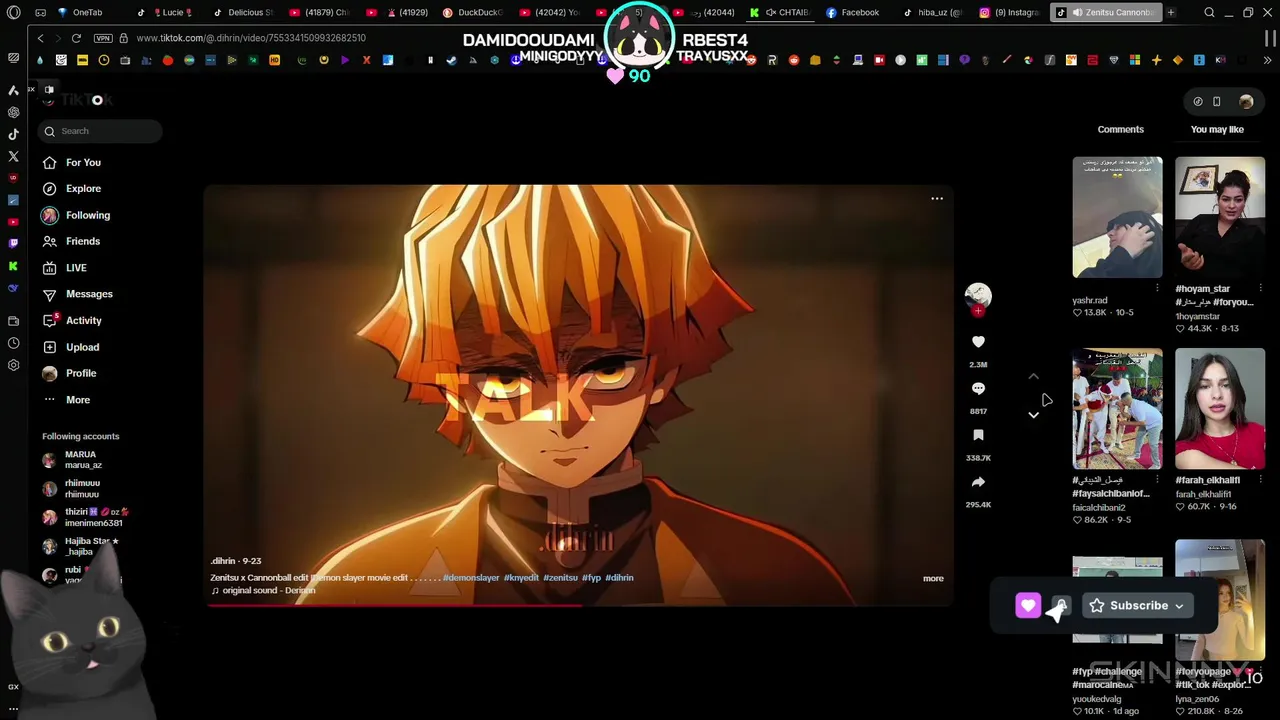The height and width of the screenshot is (720, 1280).
Task: Open the Steam bookmark icon
Action: pos(451,60)
